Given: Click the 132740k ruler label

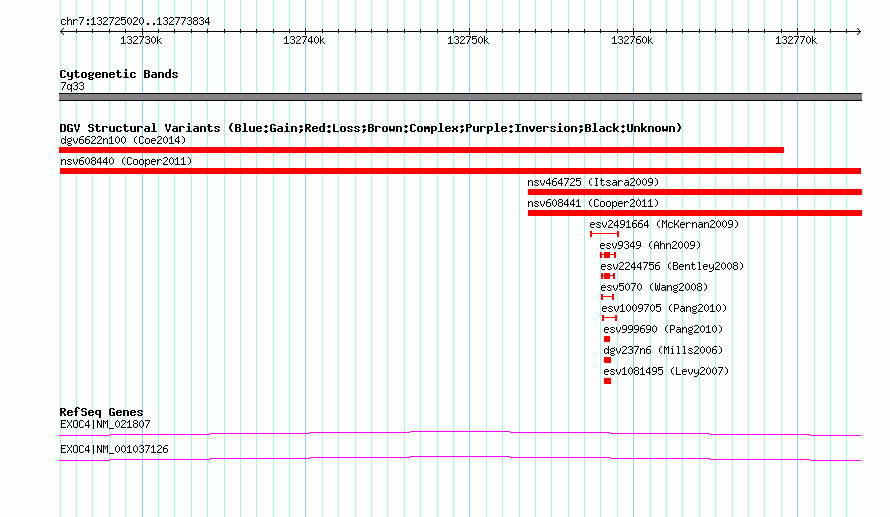Looking at the screenshot, I should coord(304,40).
